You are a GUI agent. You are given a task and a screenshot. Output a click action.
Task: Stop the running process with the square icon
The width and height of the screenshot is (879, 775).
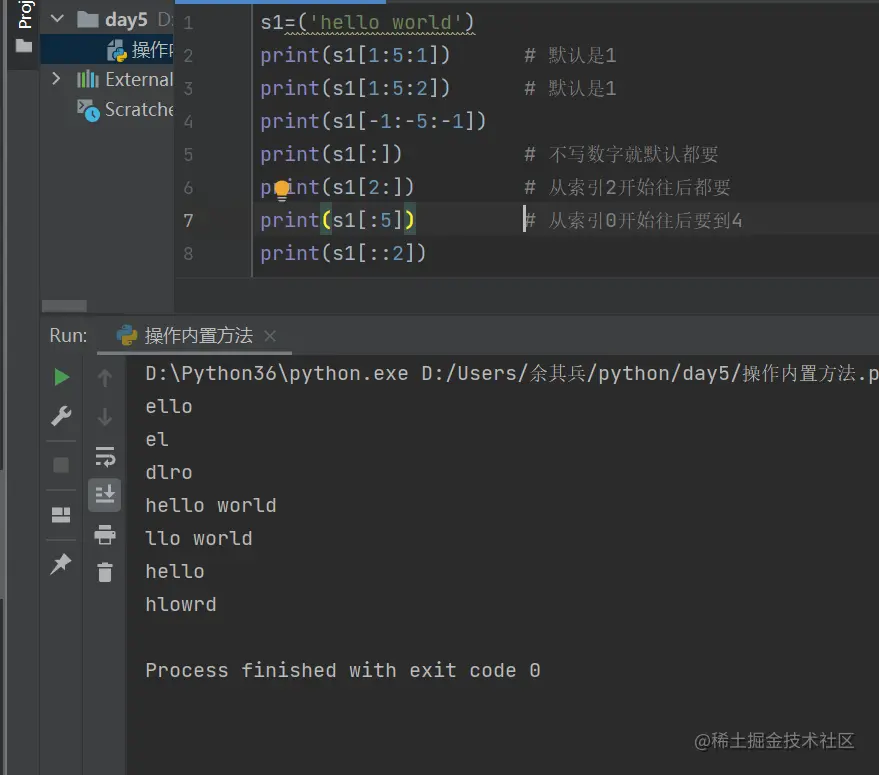click(x=61, y=465)
